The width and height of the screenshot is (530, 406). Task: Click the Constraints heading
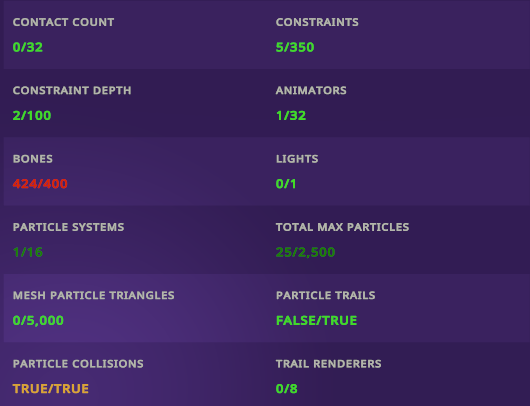(317, 22)
